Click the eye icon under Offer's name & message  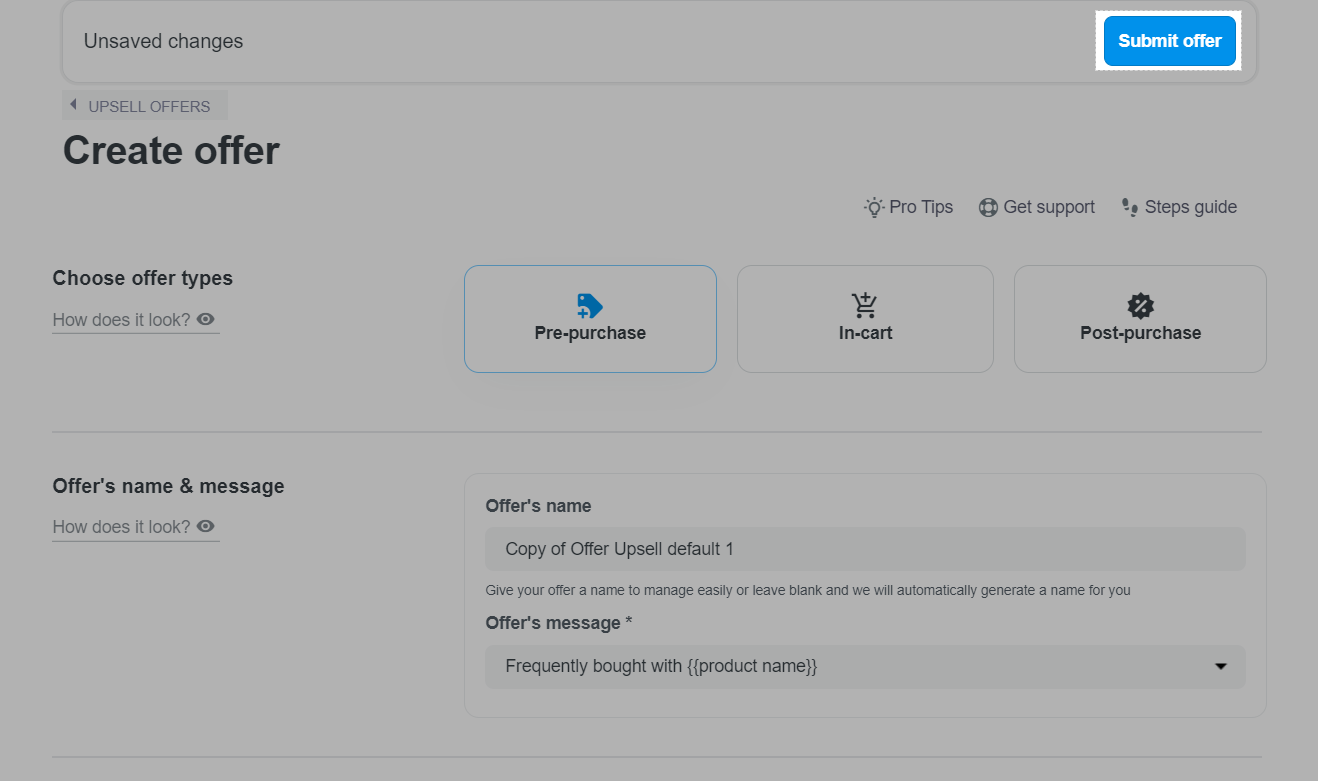click(x=206, y=526)
